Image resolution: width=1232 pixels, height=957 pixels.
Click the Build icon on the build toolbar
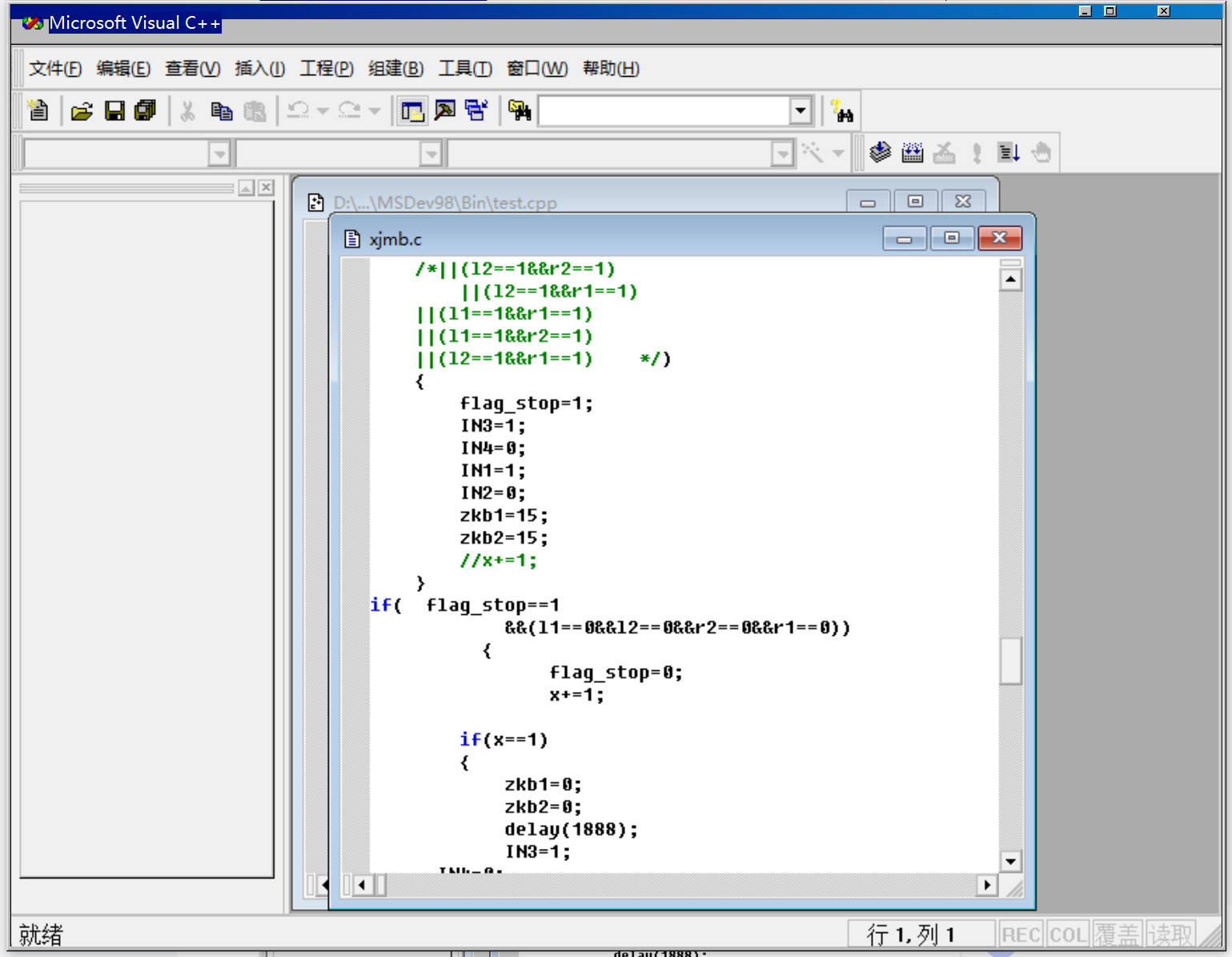912,151
